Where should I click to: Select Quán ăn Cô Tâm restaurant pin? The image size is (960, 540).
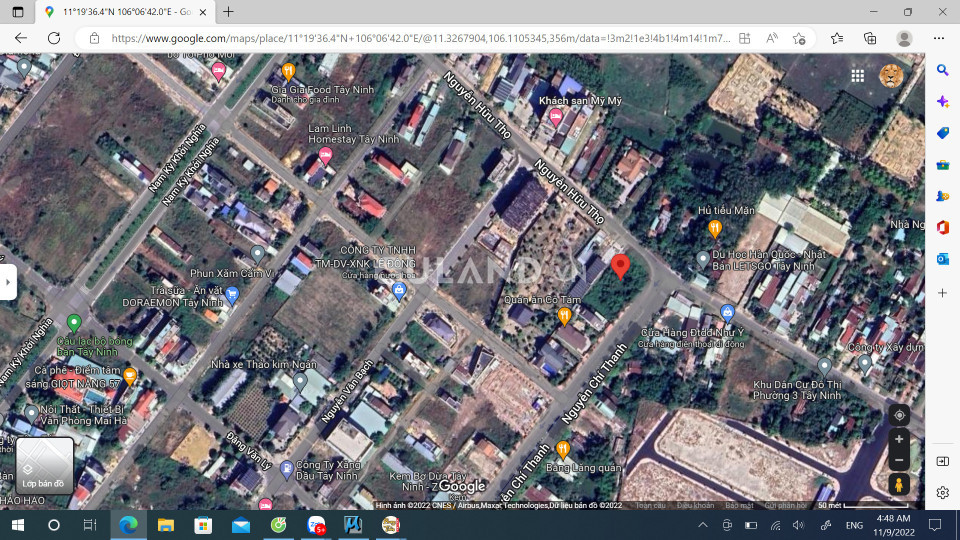(x=564, y=316)
